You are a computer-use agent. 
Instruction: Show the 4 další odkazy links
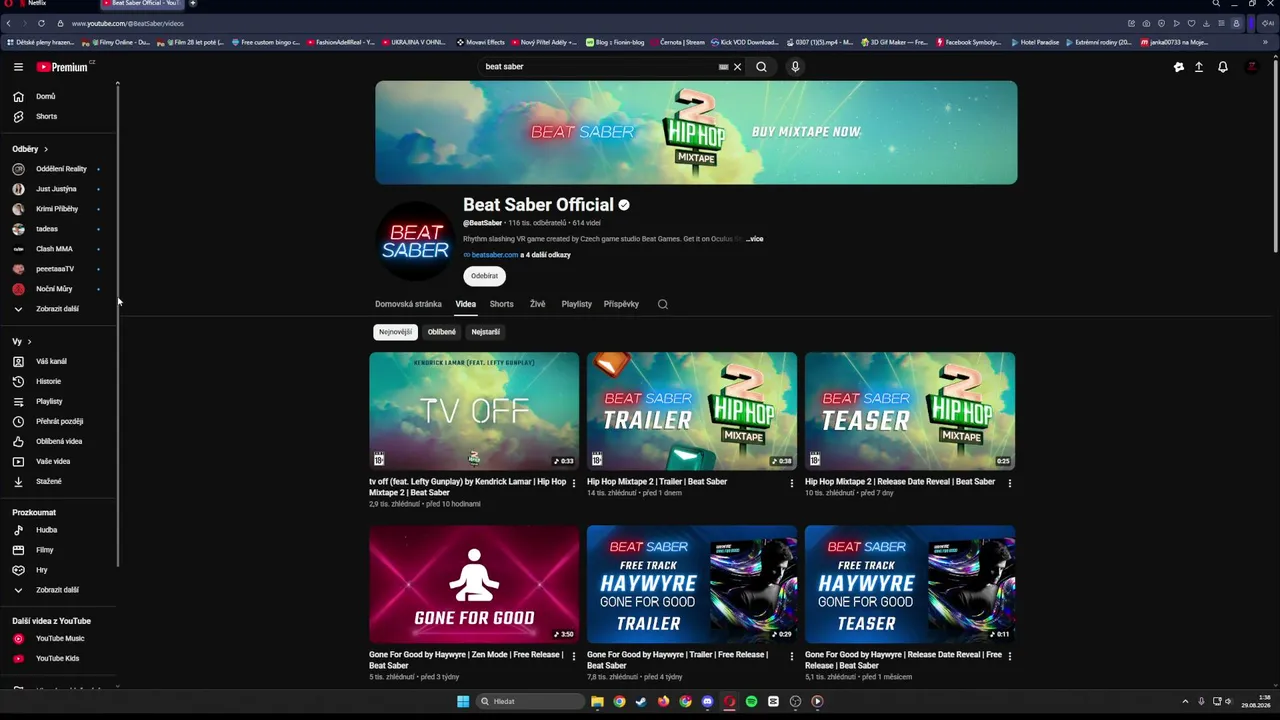[x=546, y=255]
